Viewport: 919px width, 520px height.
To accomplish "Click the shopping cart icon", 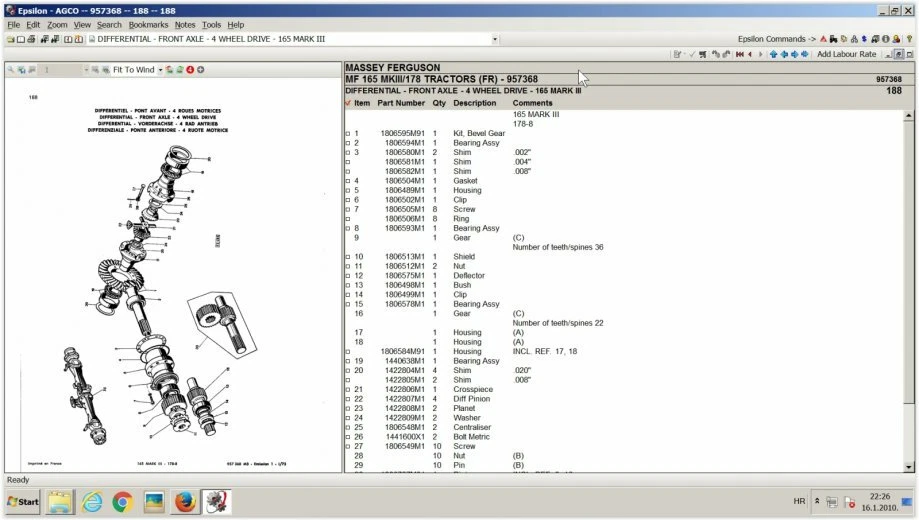I will [x=703, y=54].
